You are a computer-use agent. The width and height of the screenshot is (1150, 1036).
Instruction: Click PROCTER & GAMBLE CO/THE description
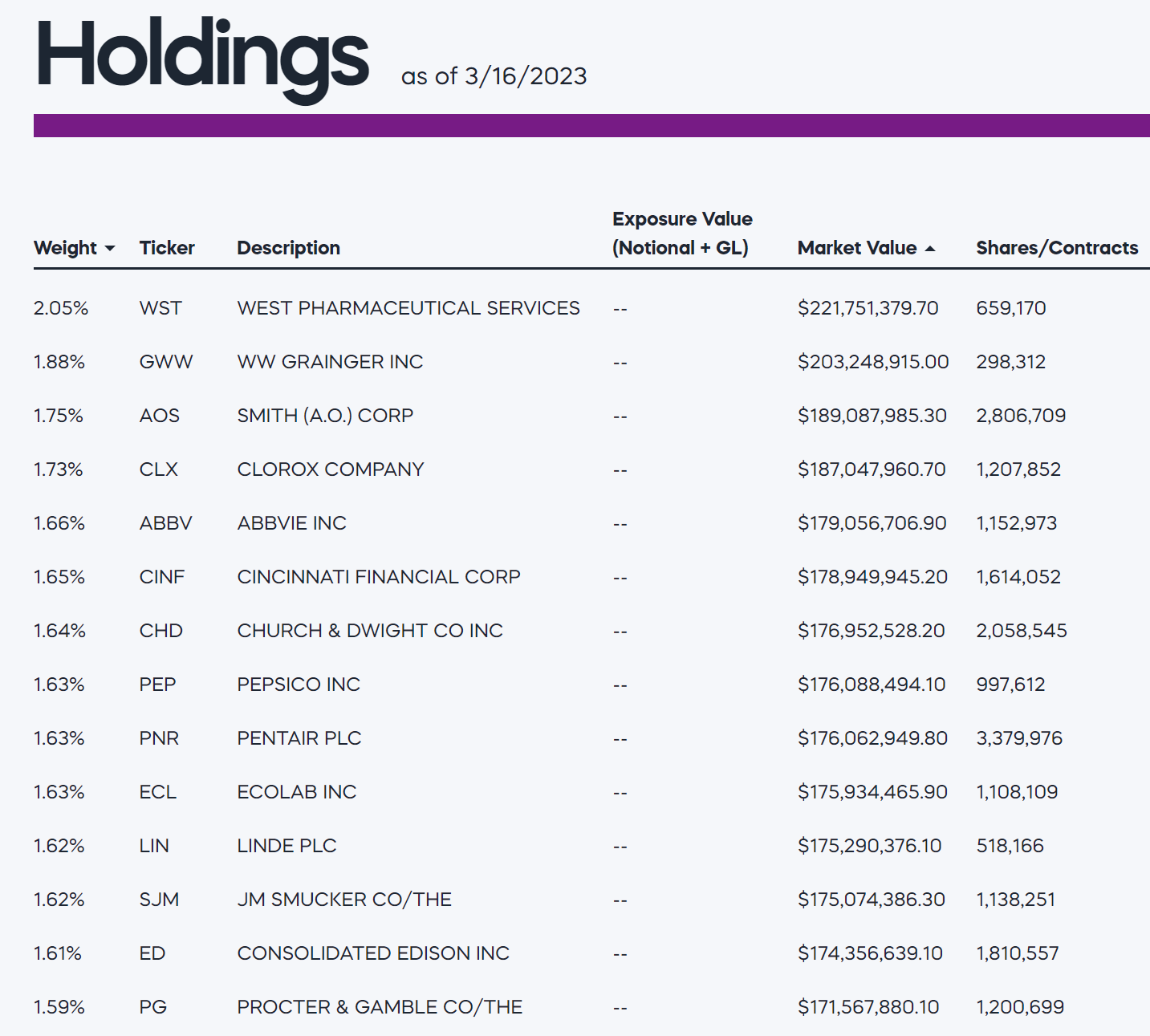point(380,1007)
